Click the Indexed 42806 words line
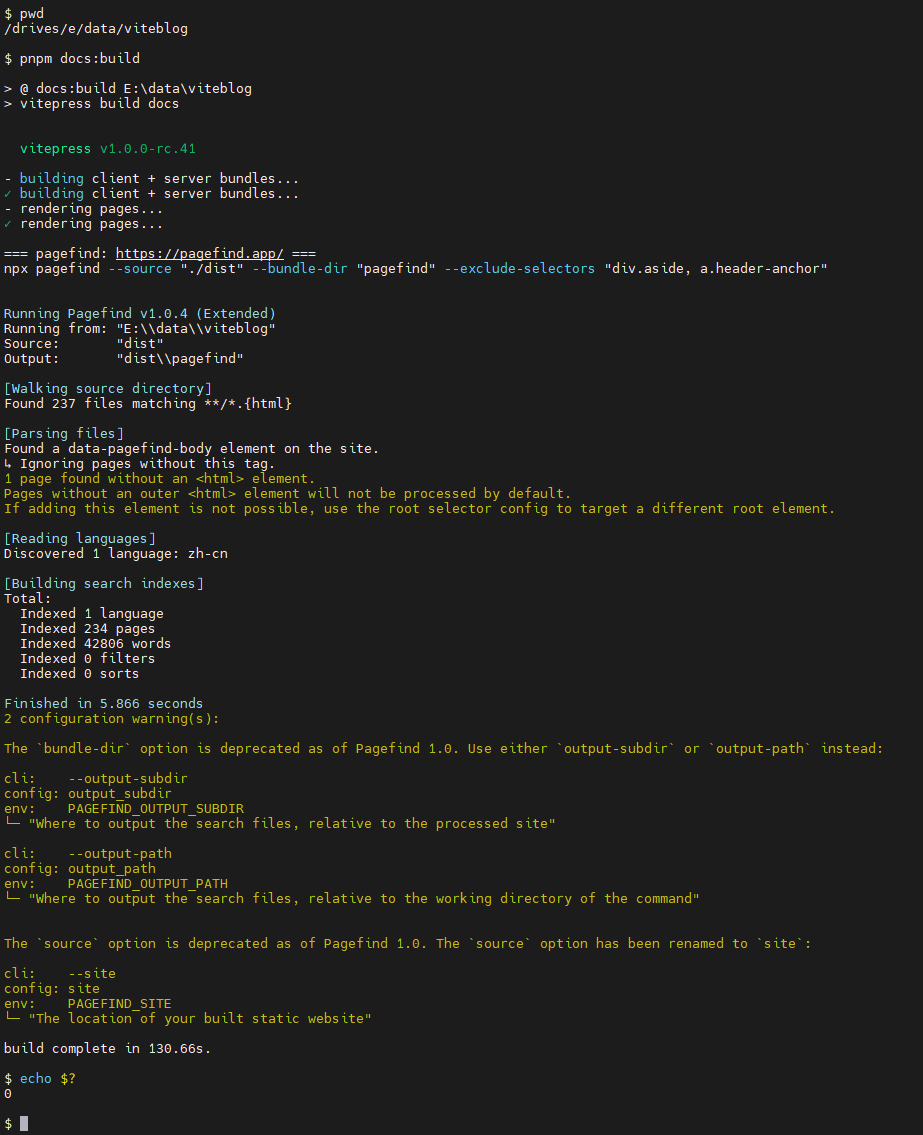This screenshot has height=1135, width=923. point(95,643)
